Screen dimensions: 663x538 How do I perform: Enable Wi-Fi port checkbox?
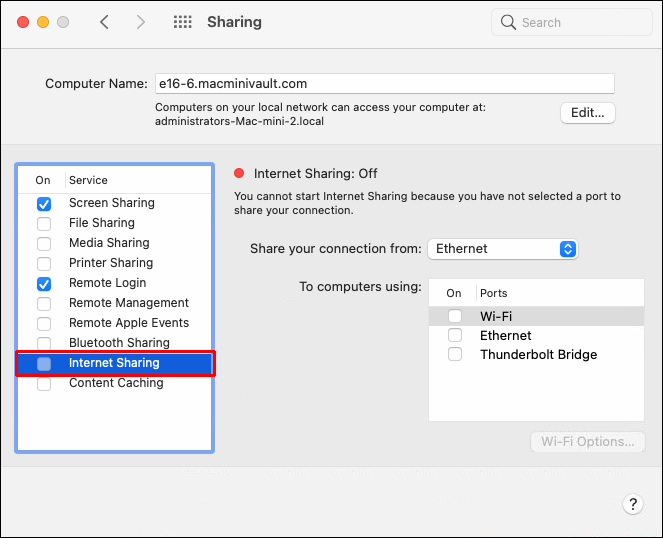pos(455,316)
